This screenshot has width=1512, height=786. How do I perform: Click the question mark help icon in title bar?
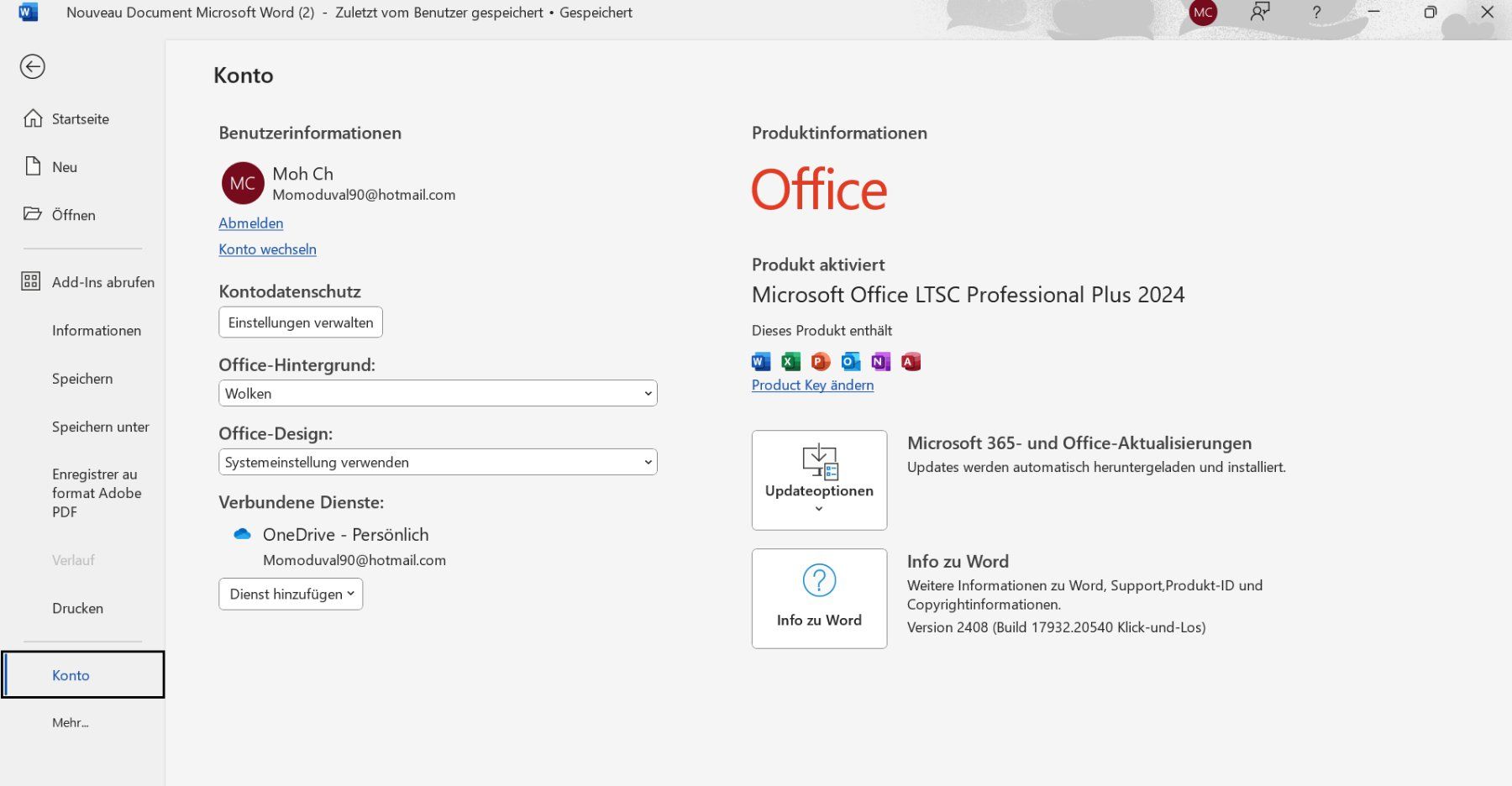[x=1316, y=13]
